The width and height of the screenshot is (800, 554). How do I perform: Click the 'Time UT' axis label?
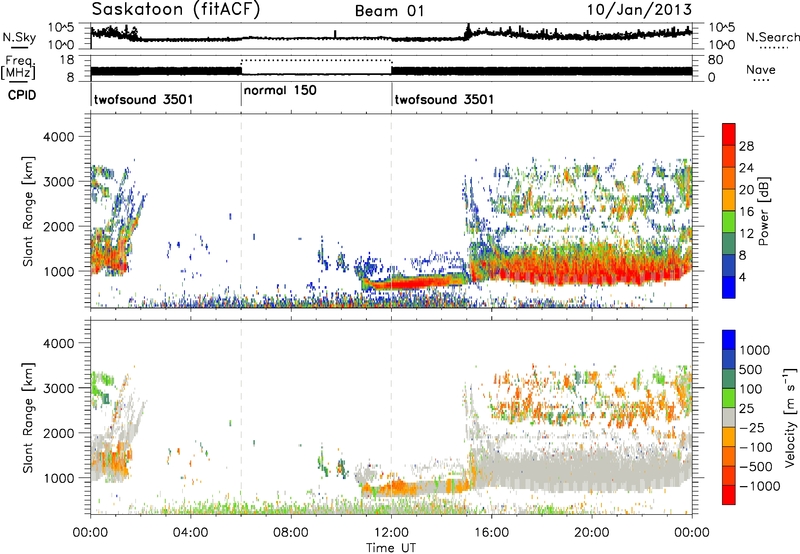point(391,548)
